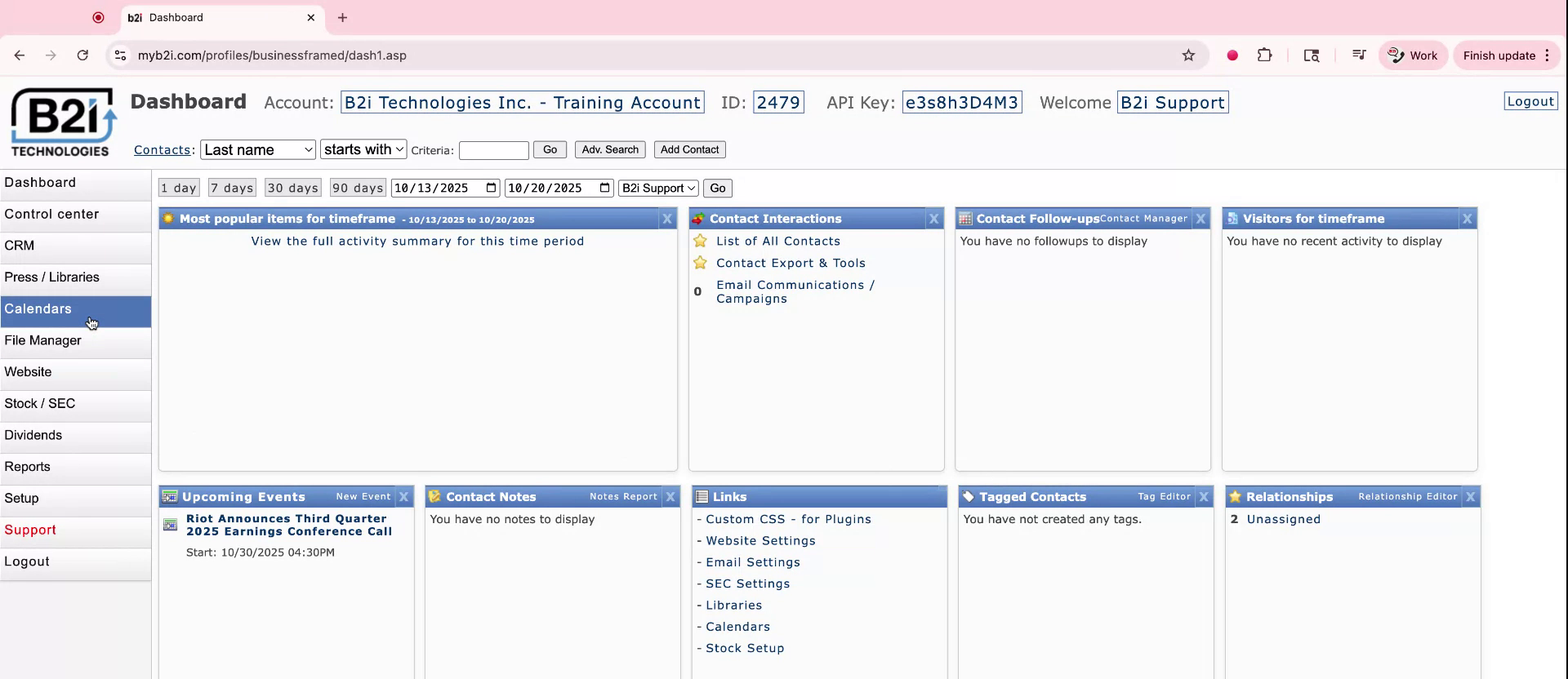Select the 30 days timeframe

tap(292, 189)
